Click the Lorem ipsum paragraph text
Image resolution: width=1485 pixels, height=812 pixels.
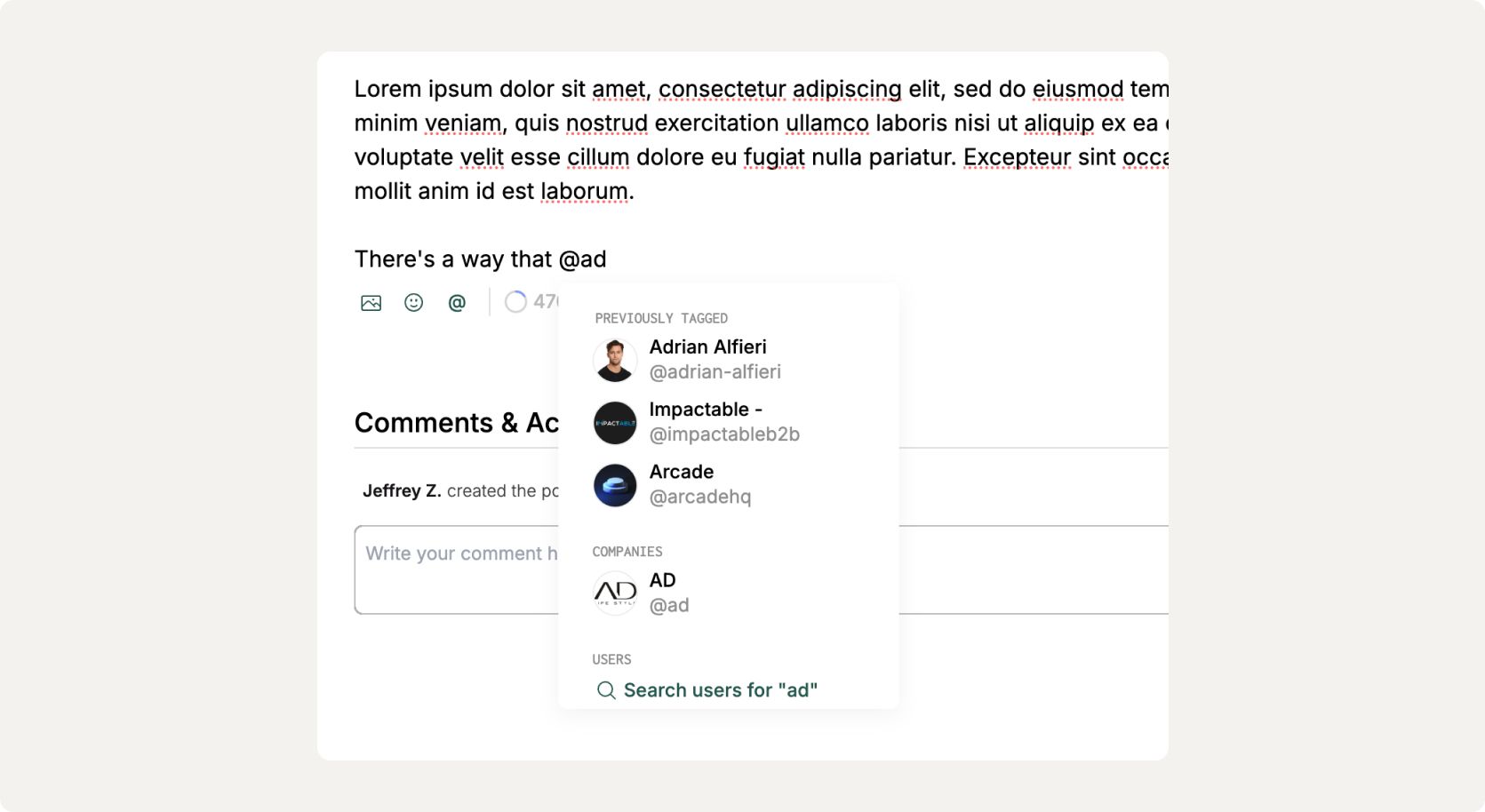(x=761, y=139)
